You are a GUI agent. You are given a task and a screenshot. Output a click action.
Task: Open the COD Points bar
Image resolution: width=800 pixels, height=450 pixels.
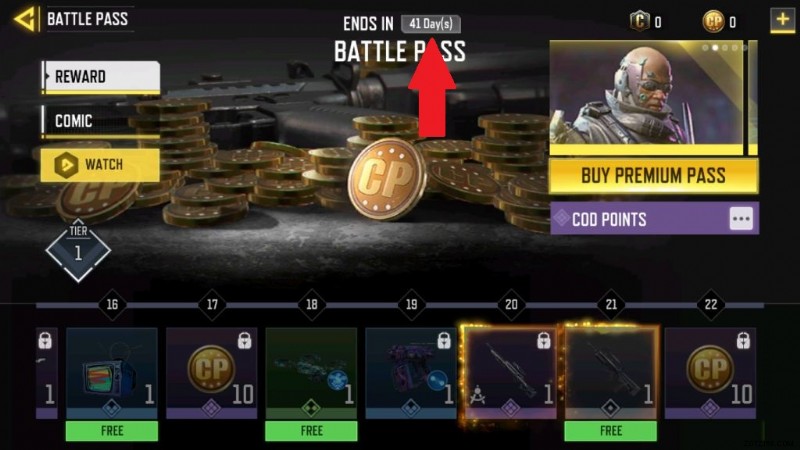(654, 218)
